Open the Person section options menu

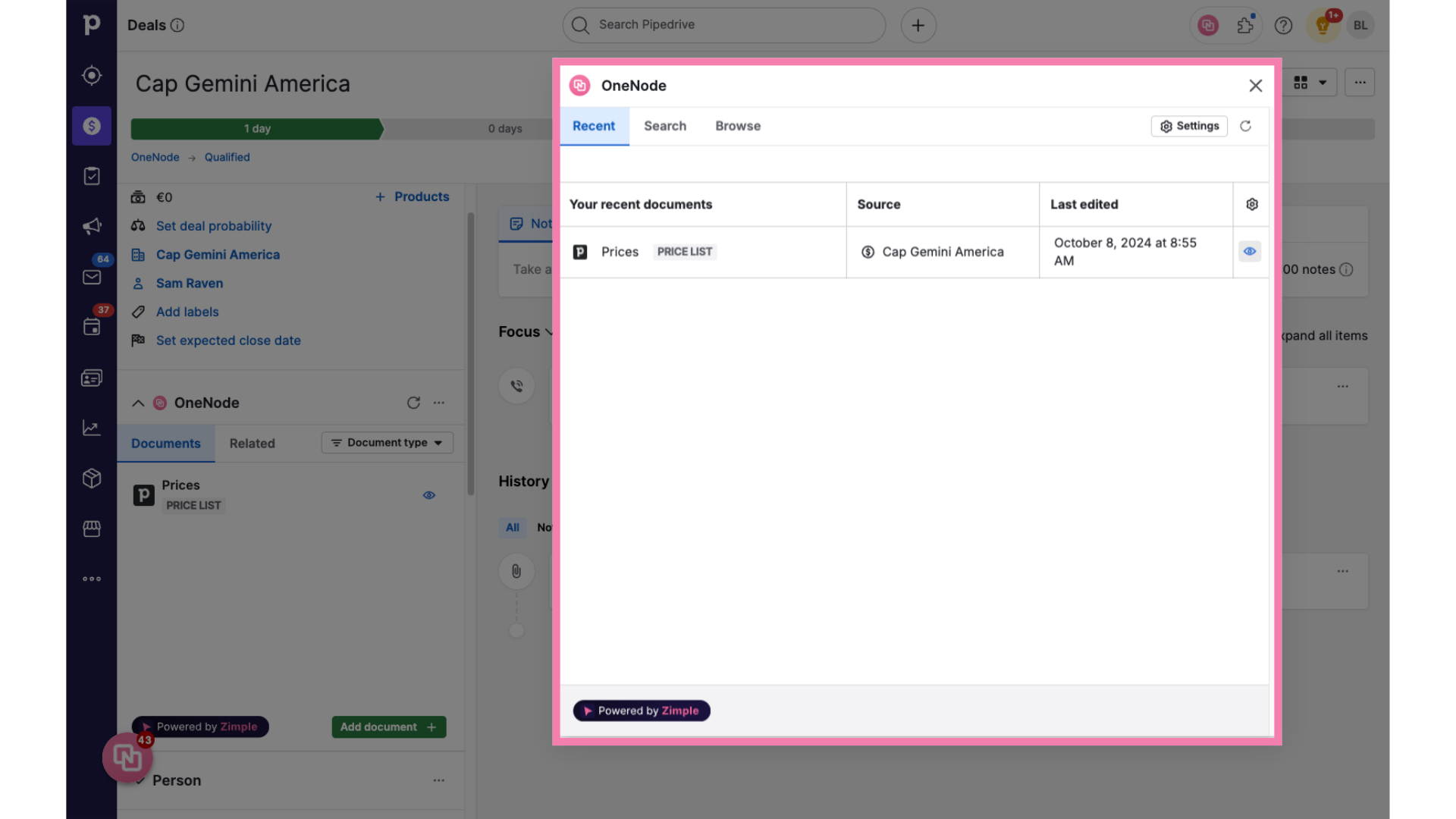(x=439, y=780)
